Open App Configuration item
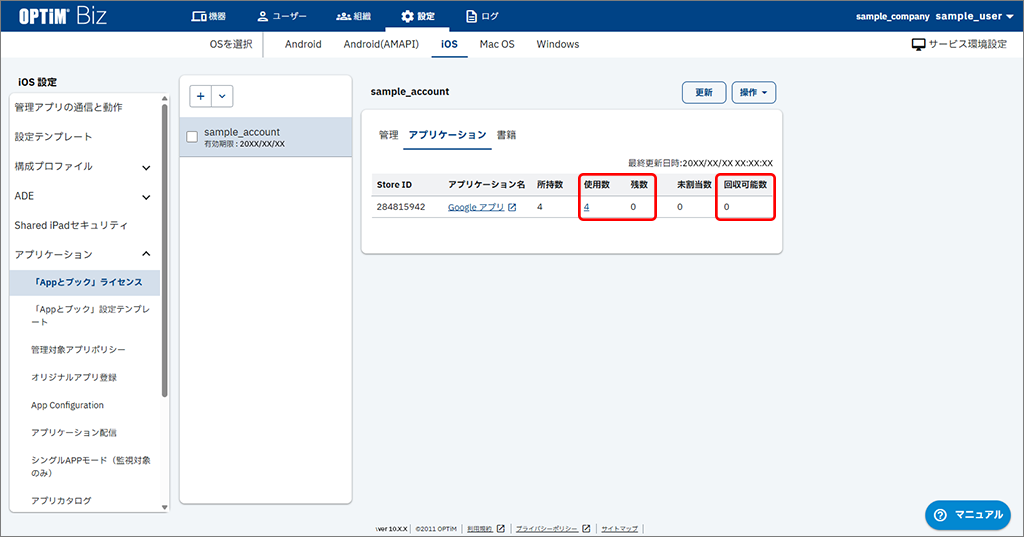The height and width of the screenshot is (537, 1024). [x=67, y=405]
